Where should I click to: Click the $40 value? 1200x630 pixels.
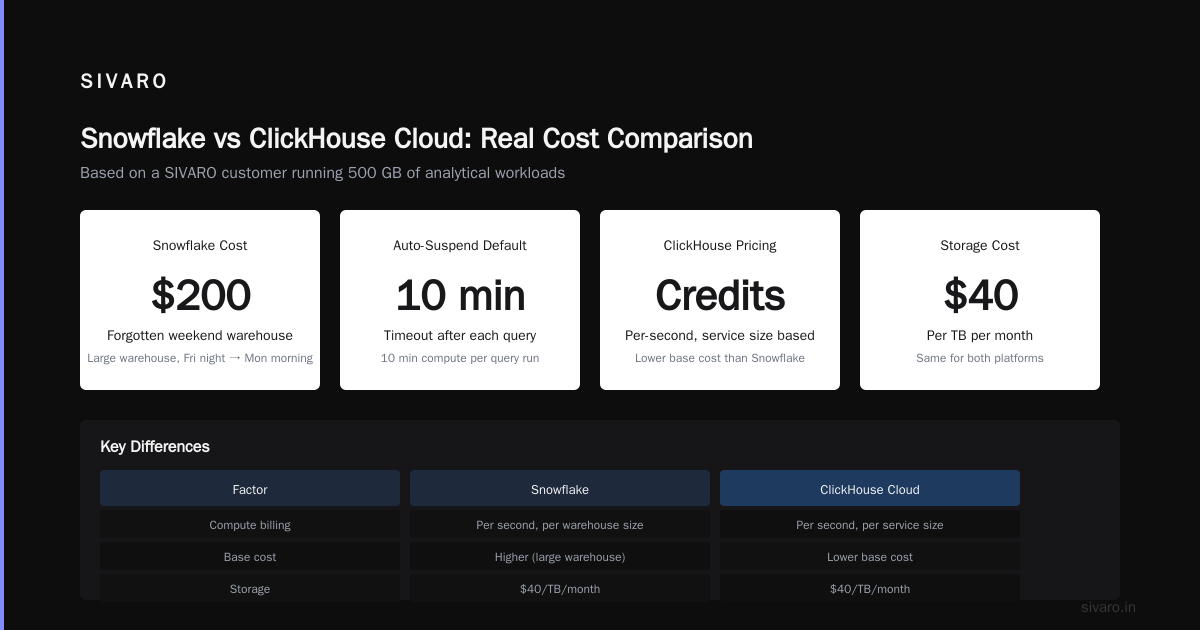980,295
